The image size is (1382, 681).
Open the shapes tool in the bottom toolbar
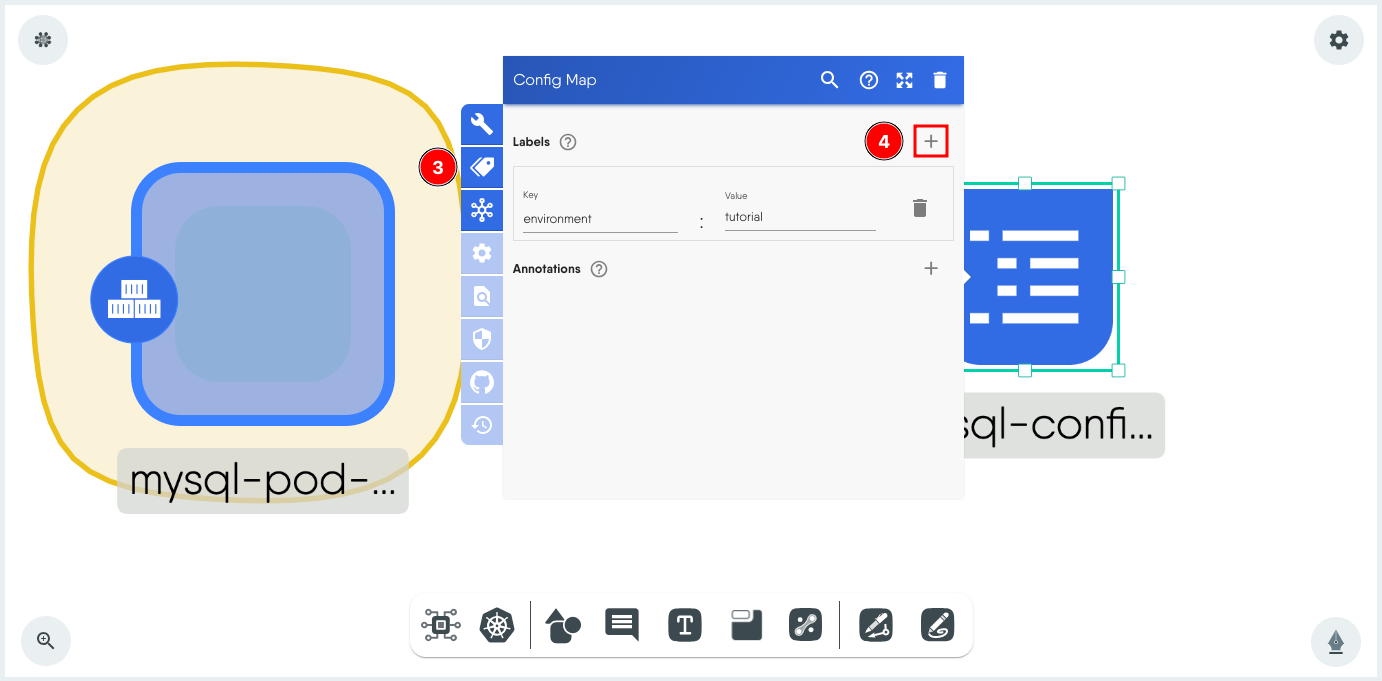click(x=562, y=625)
